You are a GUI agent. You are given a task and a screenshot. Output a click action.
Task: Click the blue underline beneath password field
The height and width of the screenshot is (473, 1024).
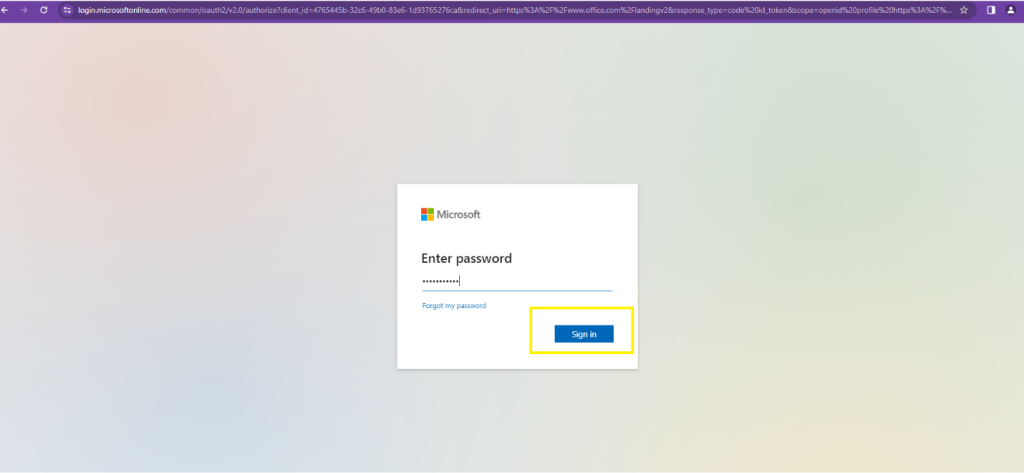517,291
